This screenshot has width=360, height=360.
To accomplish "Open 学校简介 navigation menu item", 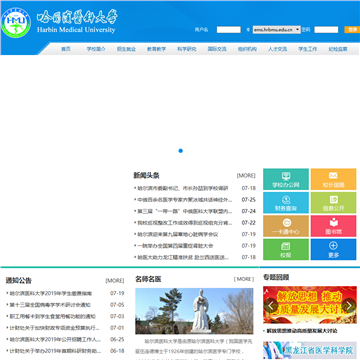I will pyautogui.click(x=96, y=49).
